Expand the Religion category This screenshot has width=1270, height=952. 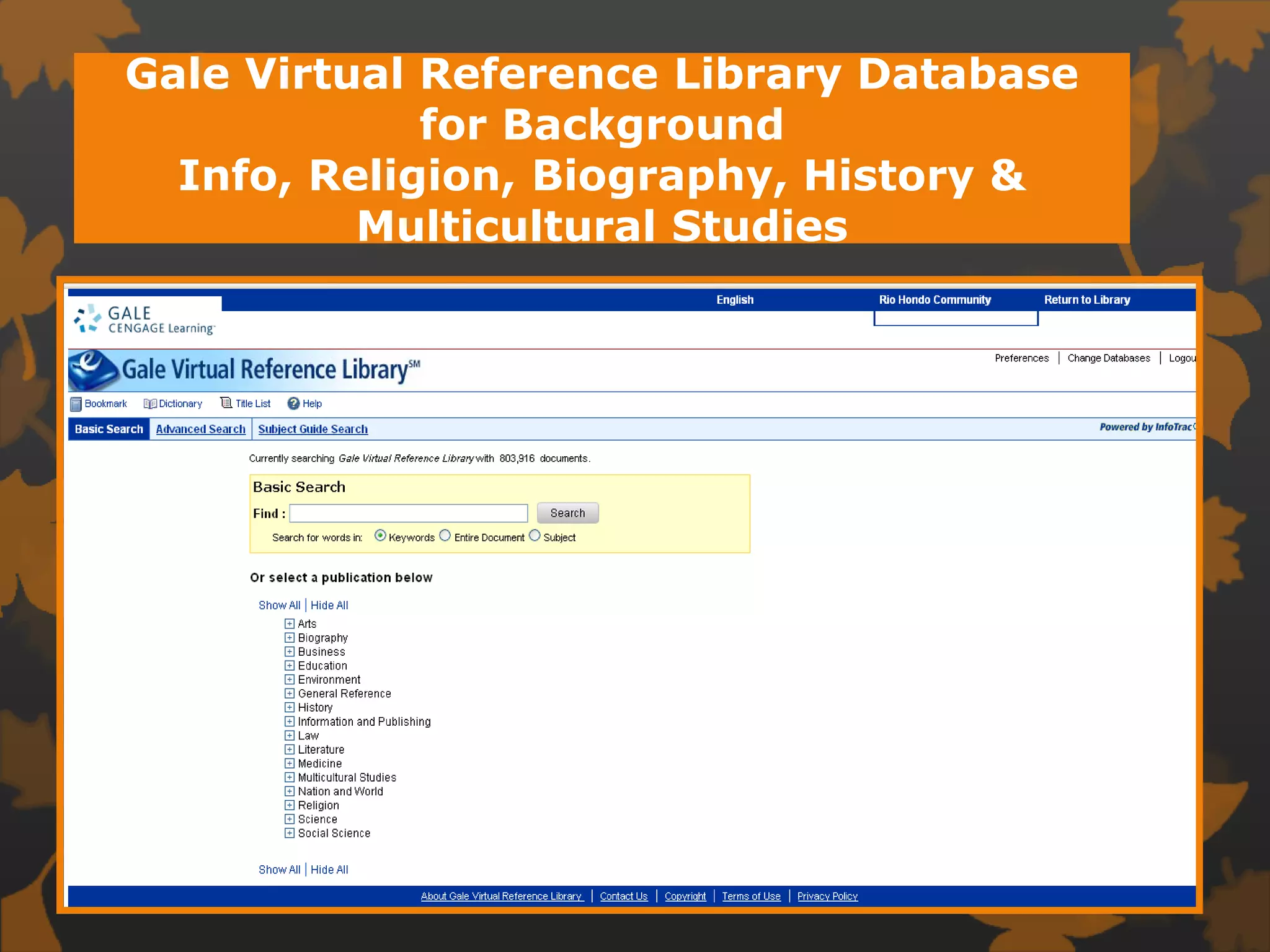(x=290, y=805)
